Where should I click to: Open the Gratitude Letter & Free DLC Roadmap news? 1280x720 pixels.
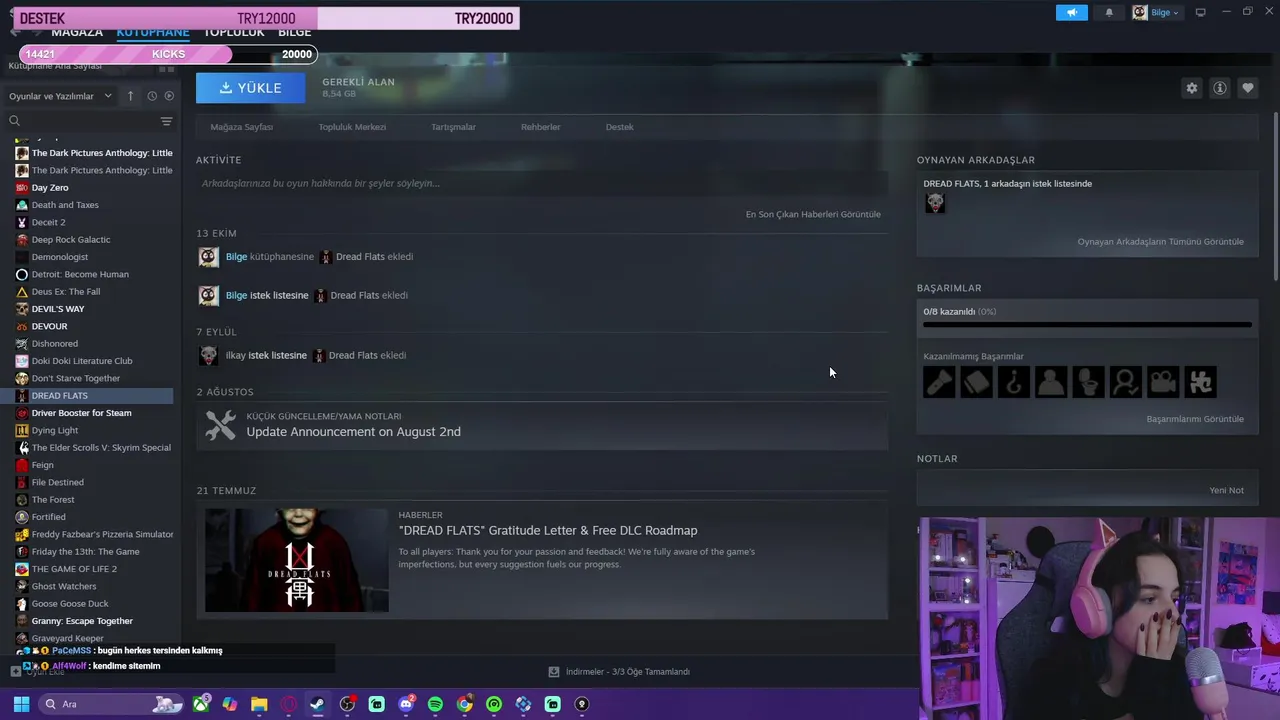[548, 530]
